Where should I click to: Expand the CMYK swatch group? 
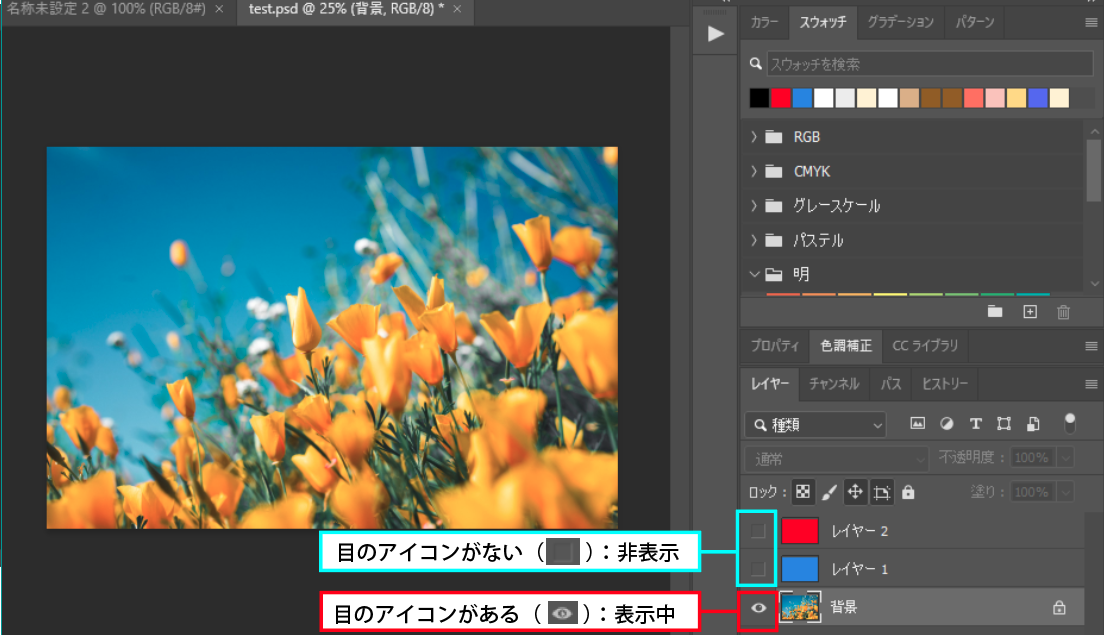pyautogui.click(x=754, y=171)
